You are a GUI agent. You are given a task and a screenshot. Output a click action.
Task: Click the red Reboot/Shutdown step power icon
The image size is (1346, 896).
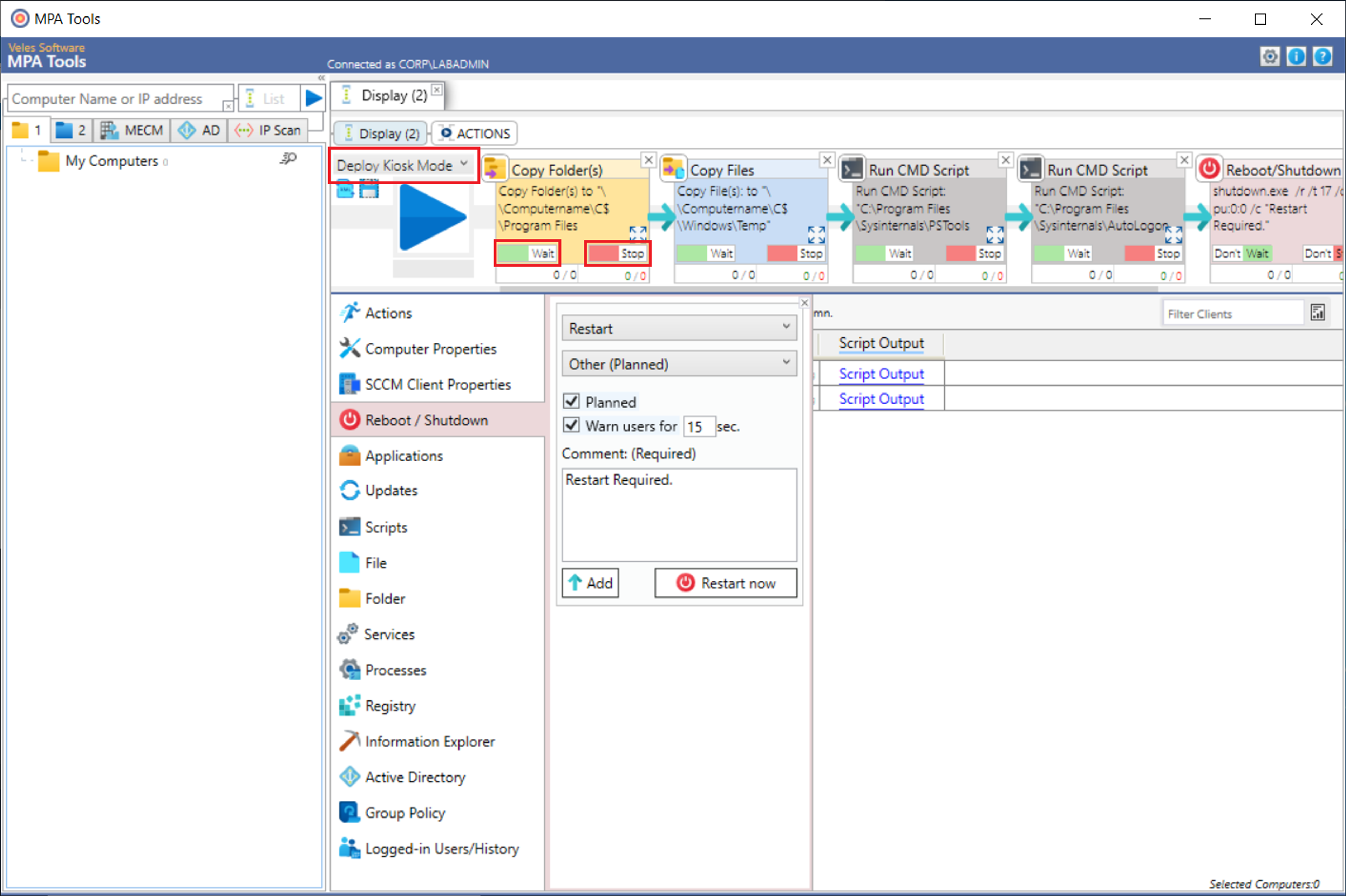[1209, 169]
